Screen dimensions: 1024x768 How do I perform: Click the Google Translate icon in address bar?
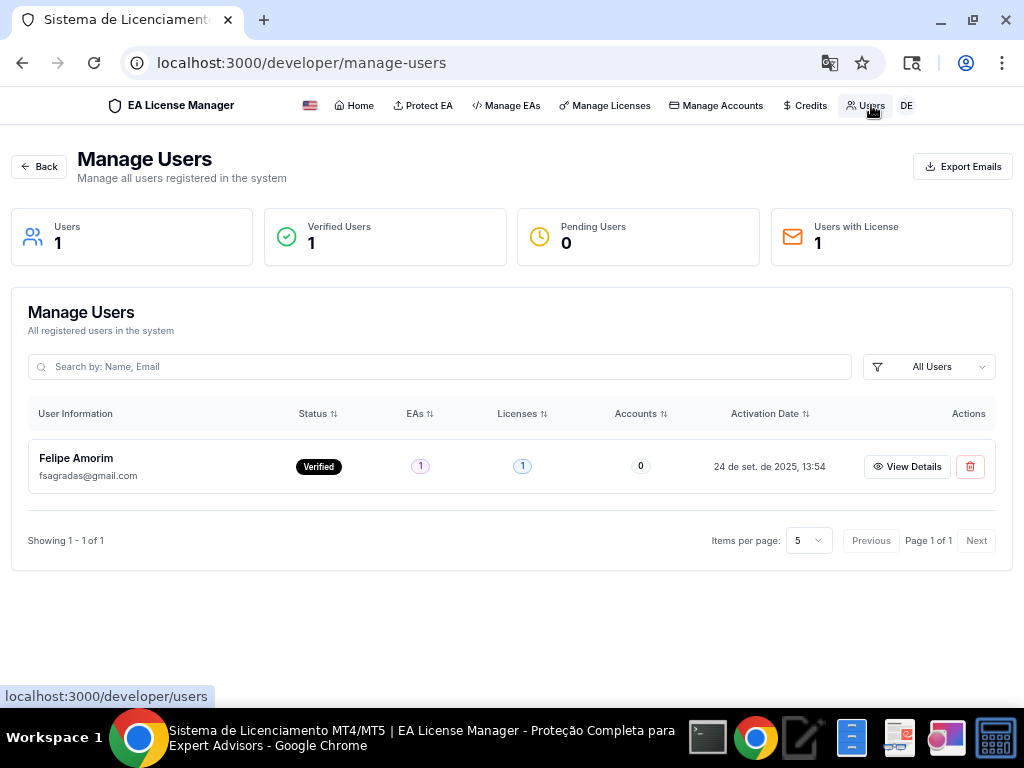(829, 63)
